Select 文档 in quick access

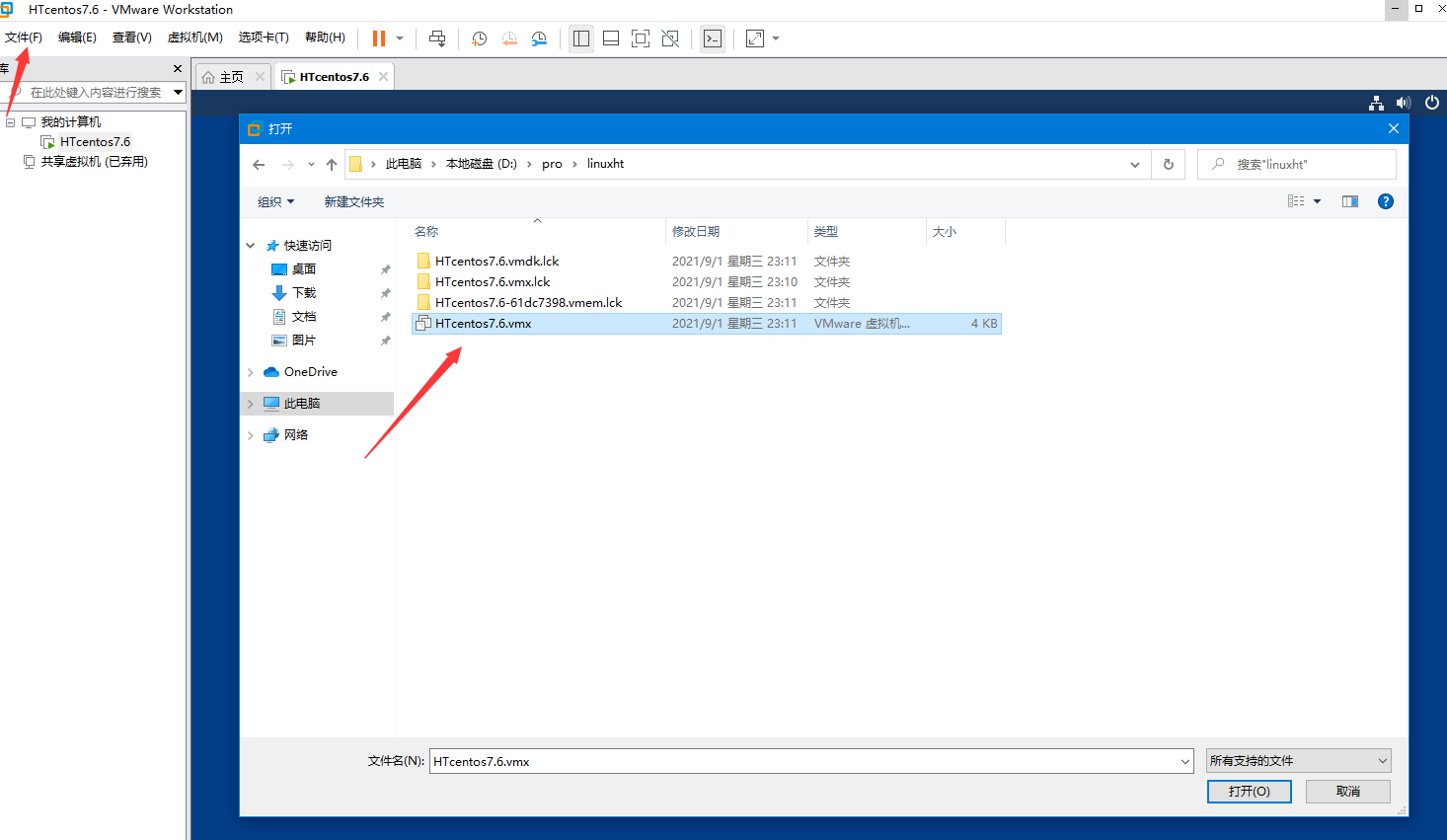pyautogui.click(x=303, y=317)
